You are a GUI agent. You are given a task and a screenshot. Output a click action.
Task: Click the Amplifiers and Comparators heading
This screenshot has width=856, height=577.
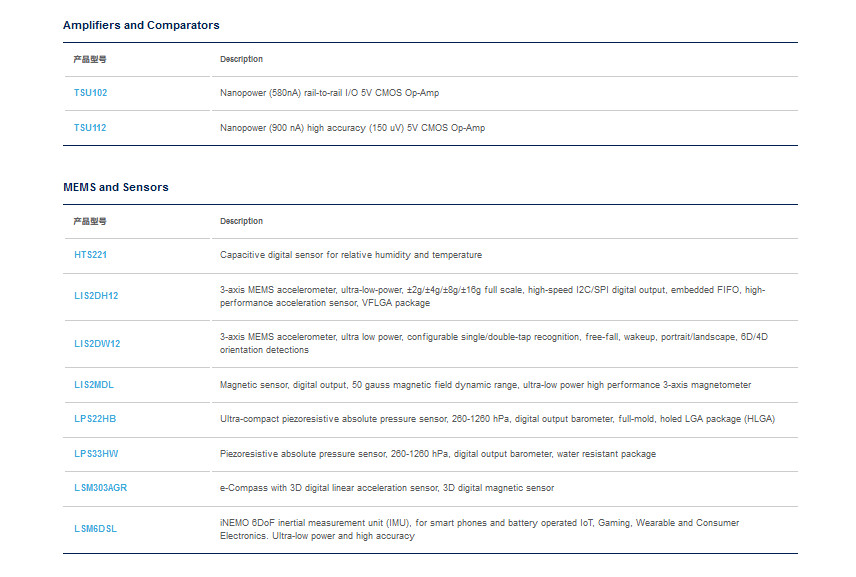[x=141, y=25]
